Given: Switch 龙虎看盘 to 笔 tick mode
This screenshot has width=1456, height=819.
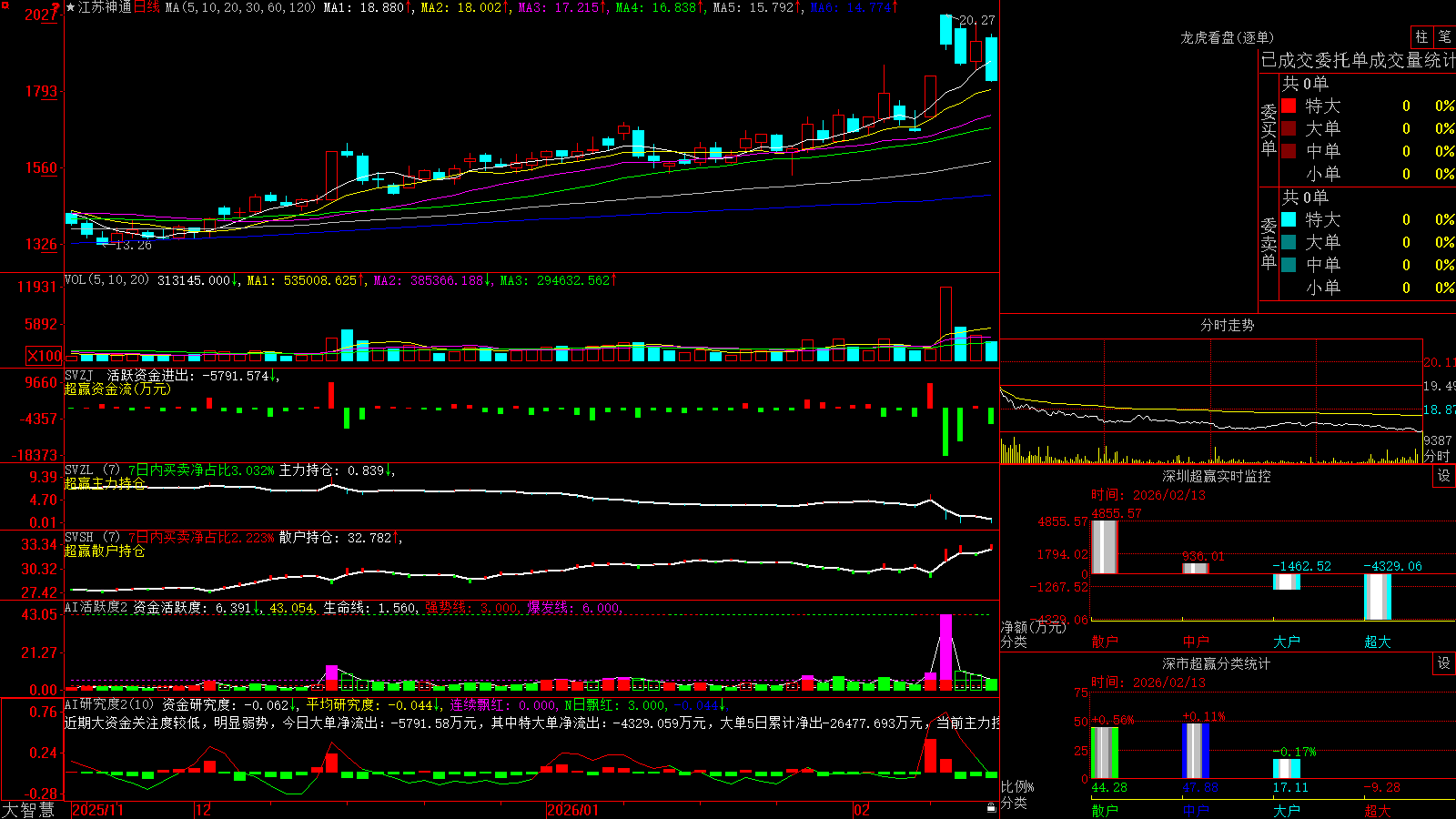Looking at the screenshot, I should (1445, 37).
